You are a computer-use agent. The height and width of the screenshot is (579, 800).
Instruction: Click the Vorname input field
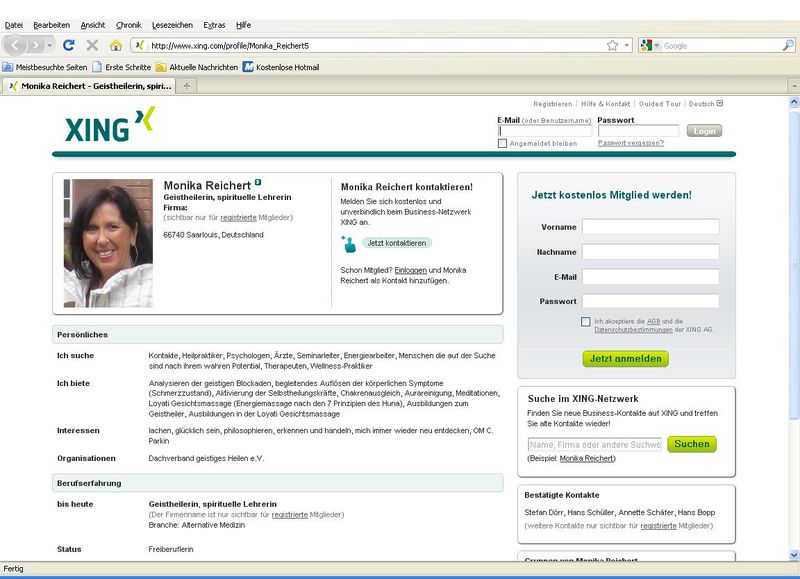coord(650,227)
